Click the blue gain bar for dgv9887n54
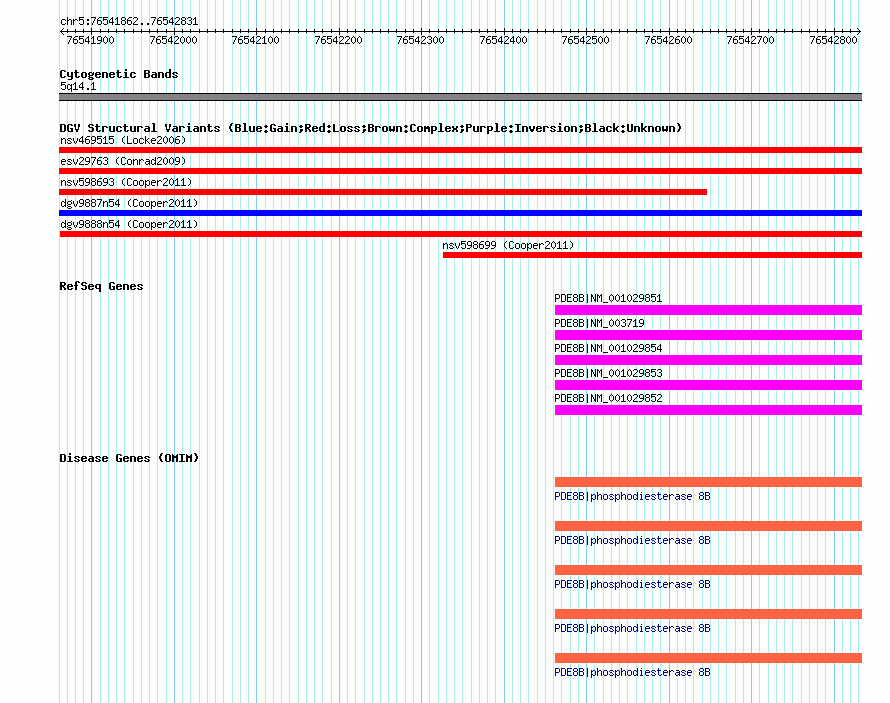Viewport: 890px width, 703px height. pos(460,213)
